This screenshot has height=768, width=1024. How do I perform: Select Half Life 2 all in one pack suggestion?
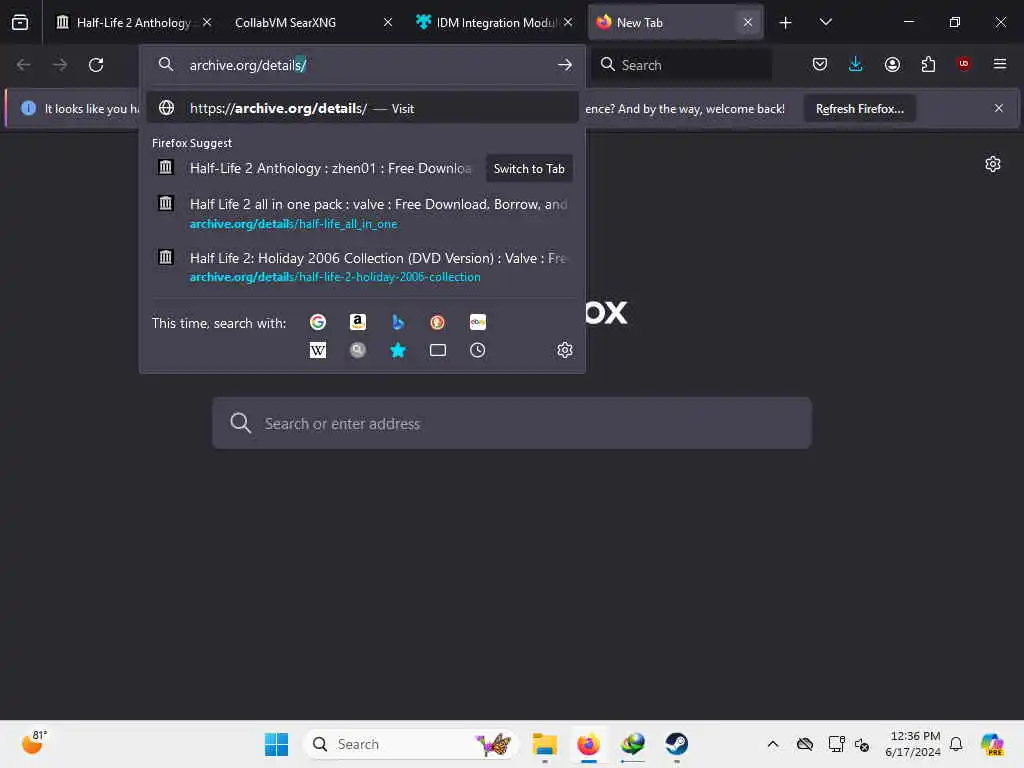(x=362, y=213)
